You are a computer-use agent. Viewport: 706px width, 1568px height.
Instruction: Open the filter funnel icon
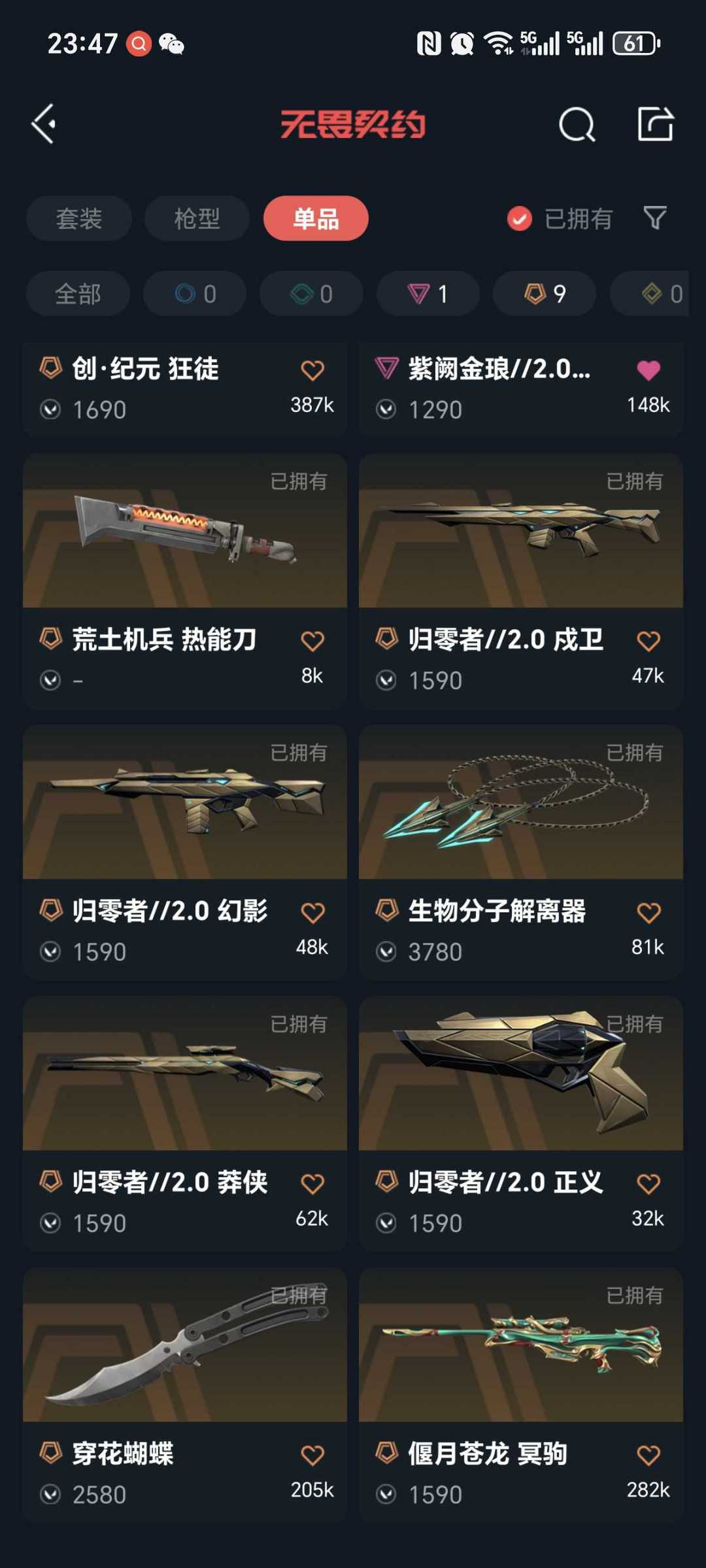(655, 218)
